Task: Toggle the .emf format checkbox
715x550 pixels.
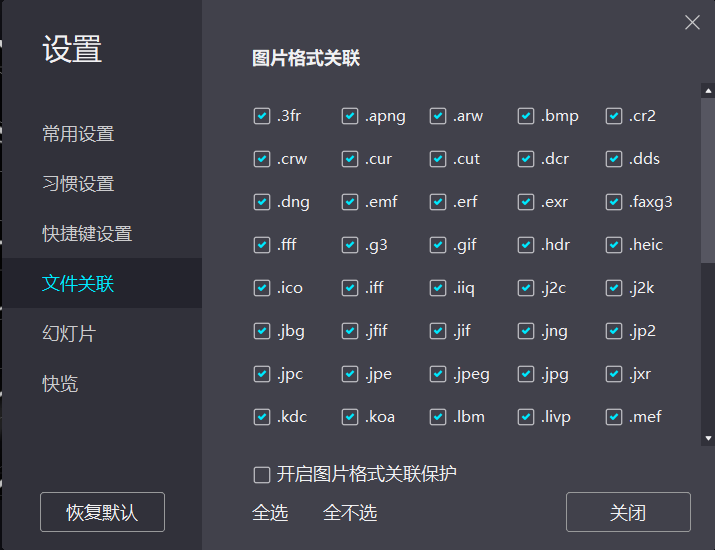Action: [350, 202]
